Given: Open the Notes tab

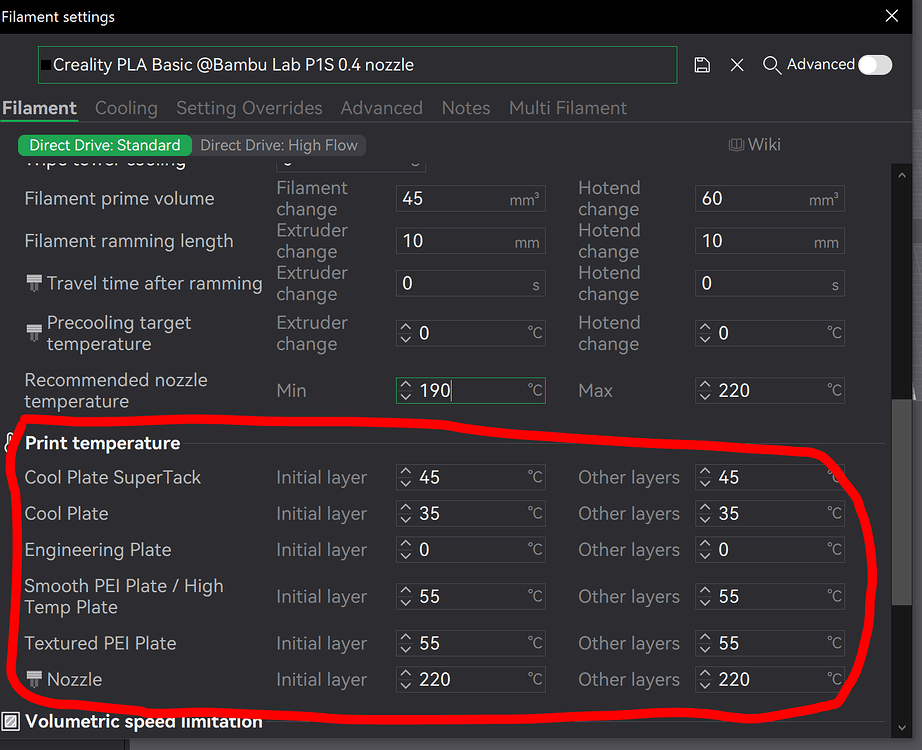Looking at the screenshot, I should [466, 108].
